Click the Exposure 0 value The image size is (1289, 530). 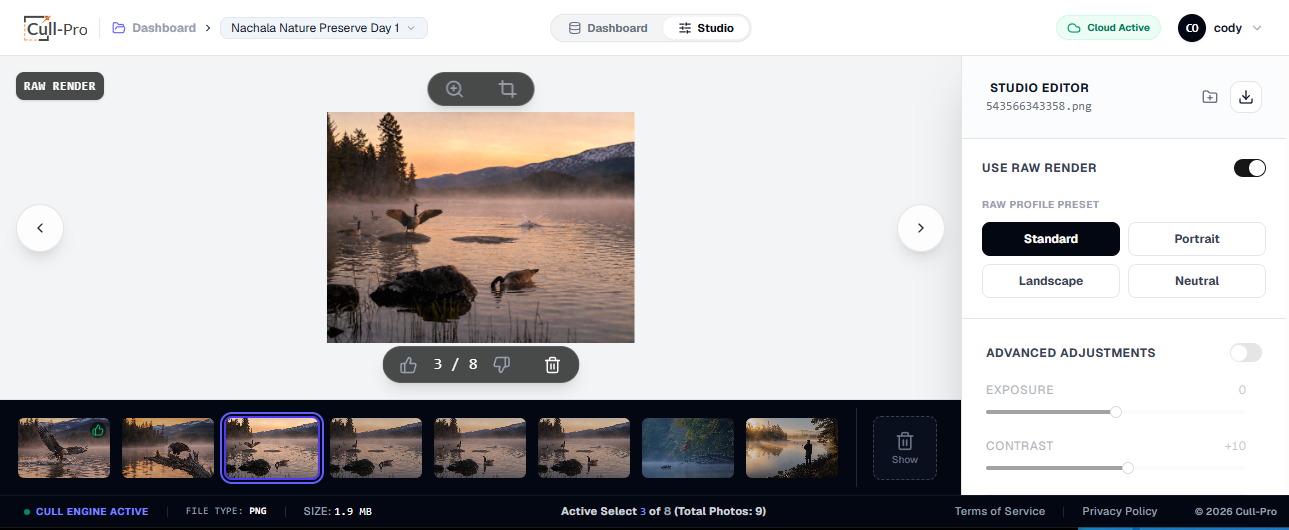(x=1242, y=390)
